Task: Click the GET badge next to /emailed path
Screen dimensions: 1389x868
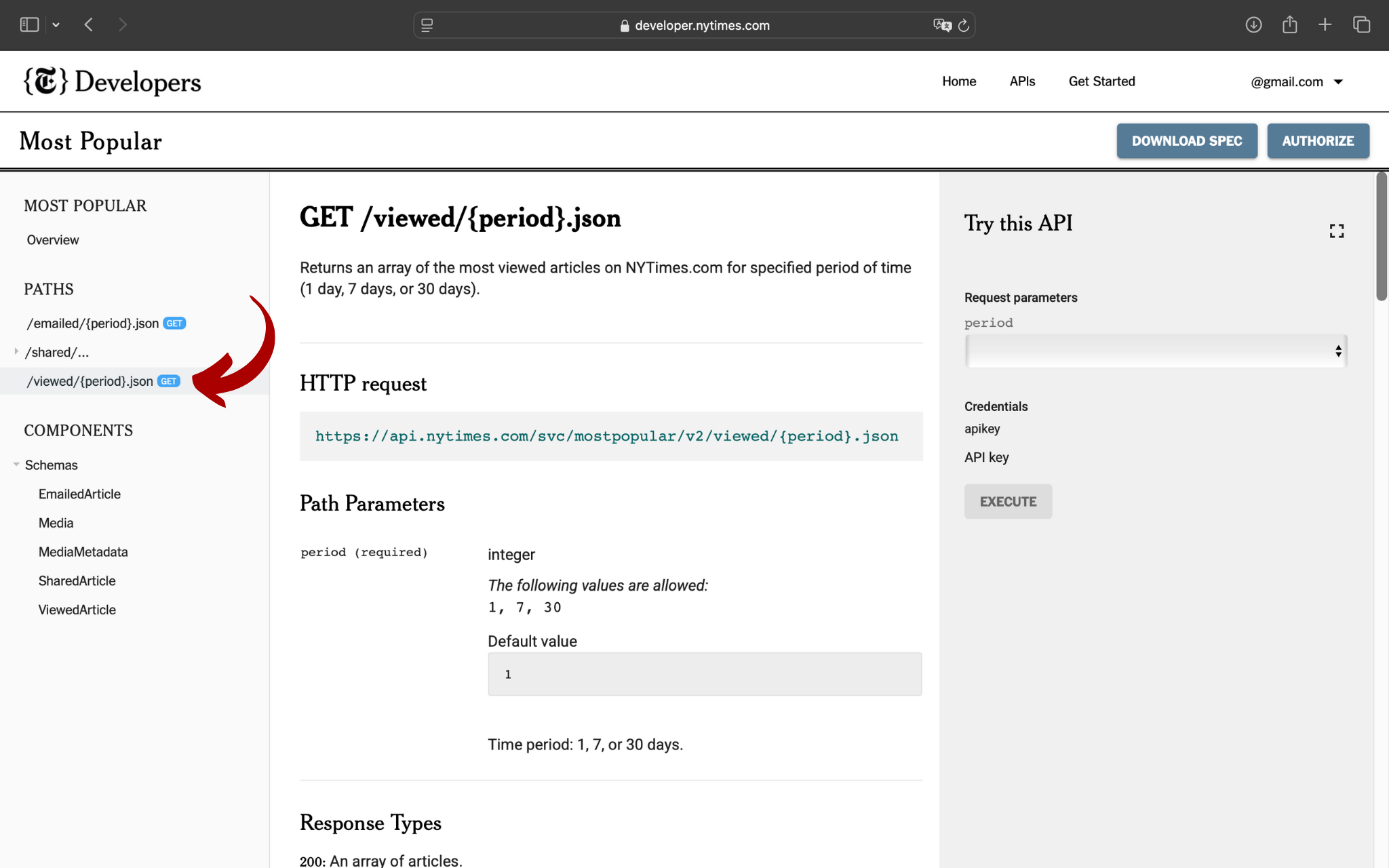Action: (x=174, y=323)
